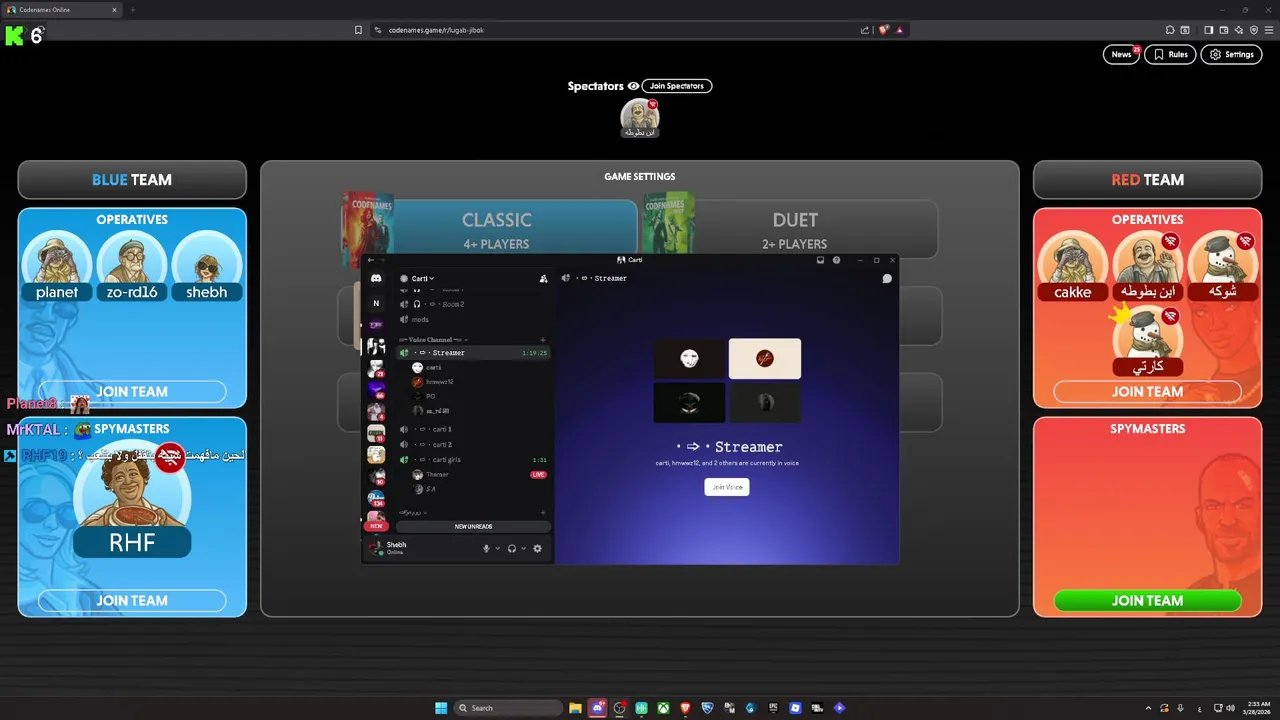Open Discord help question-mark icon
The width and height of the screenshot is (1280, 720).
pyautogui.click(x=837, y=260)
